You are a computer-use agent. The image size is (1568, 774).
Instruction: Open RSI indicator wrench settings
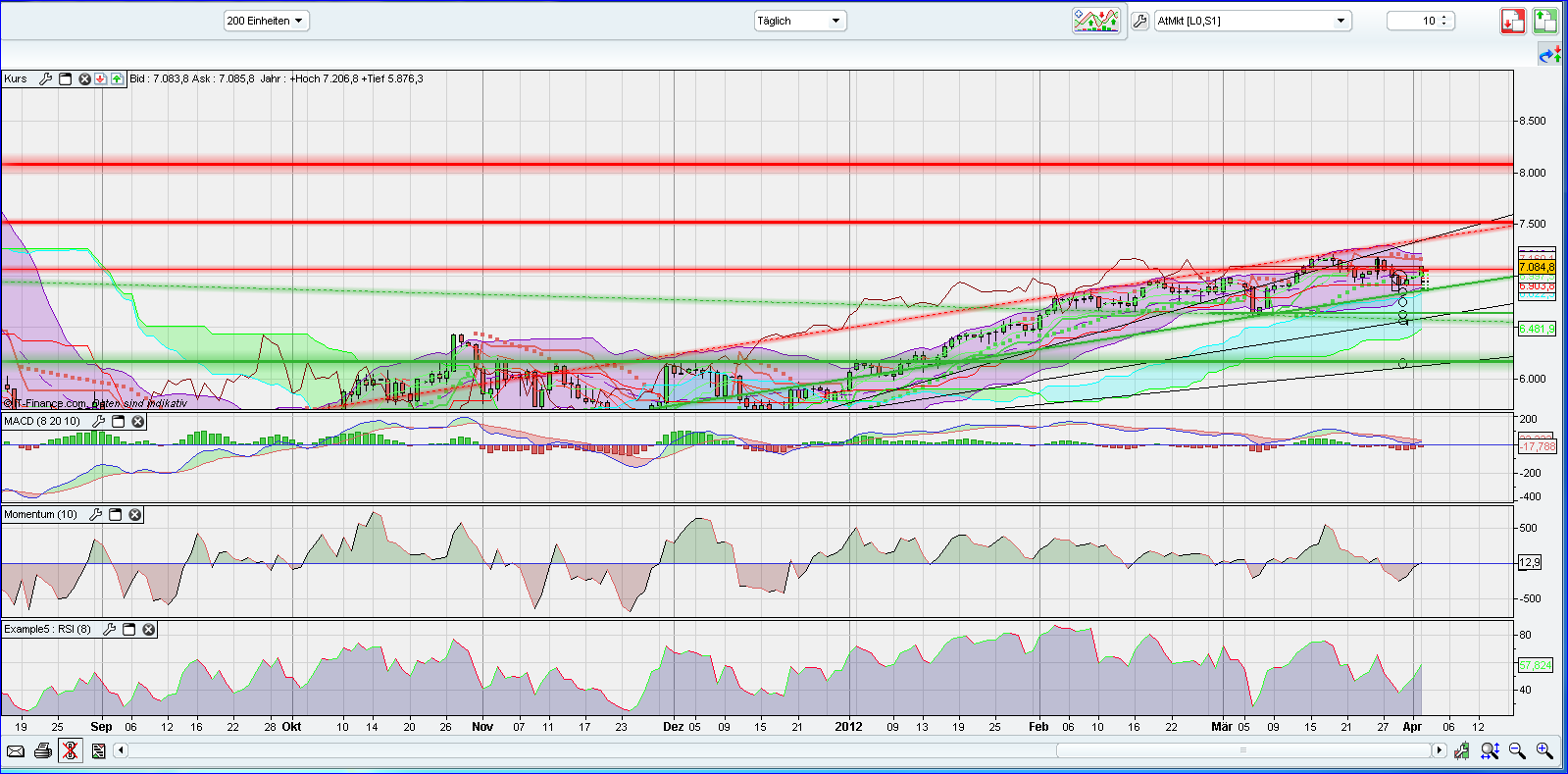(109, 630)
